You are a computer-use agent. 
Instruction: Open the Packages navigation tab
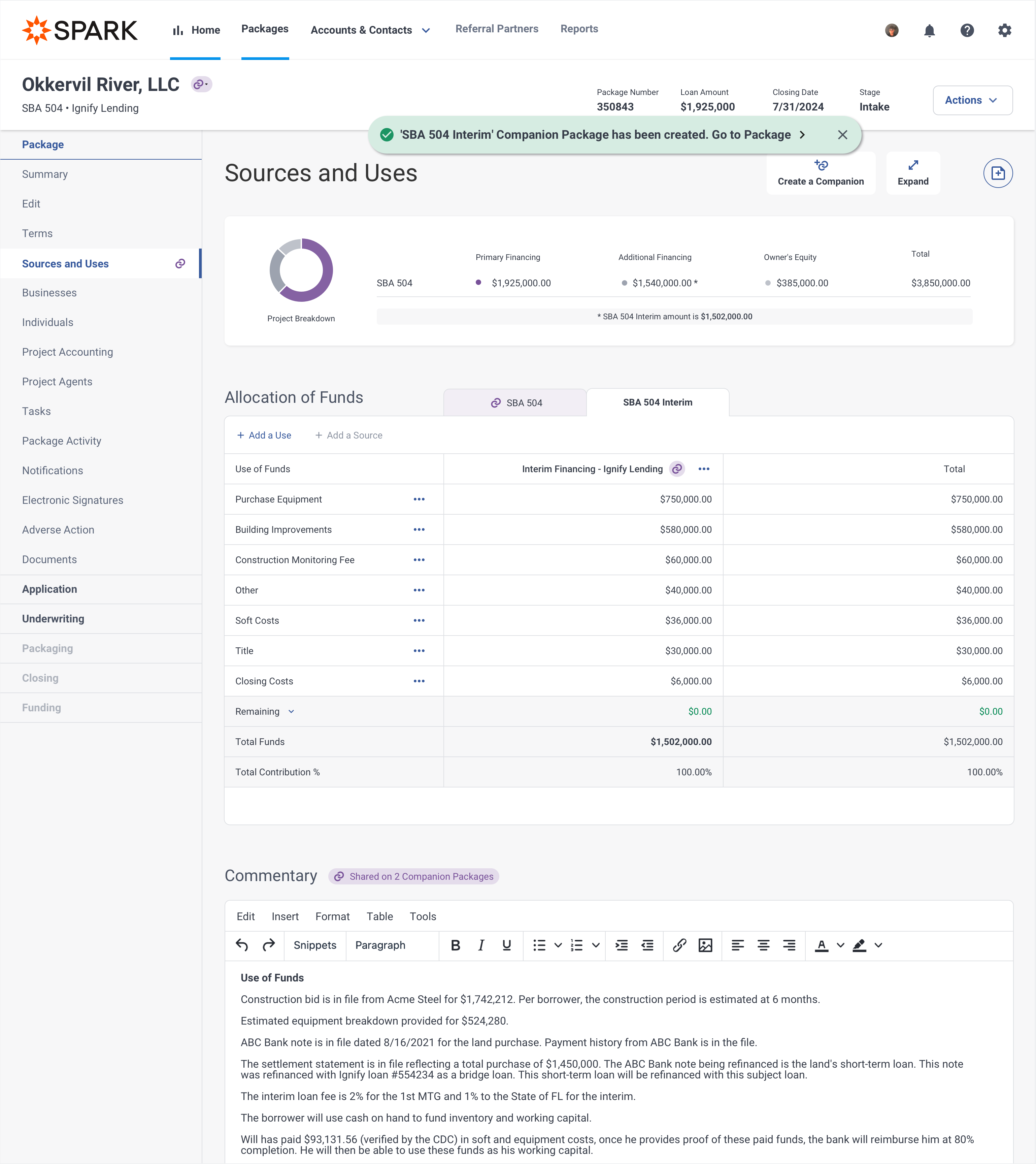click(x=265, y=29)
